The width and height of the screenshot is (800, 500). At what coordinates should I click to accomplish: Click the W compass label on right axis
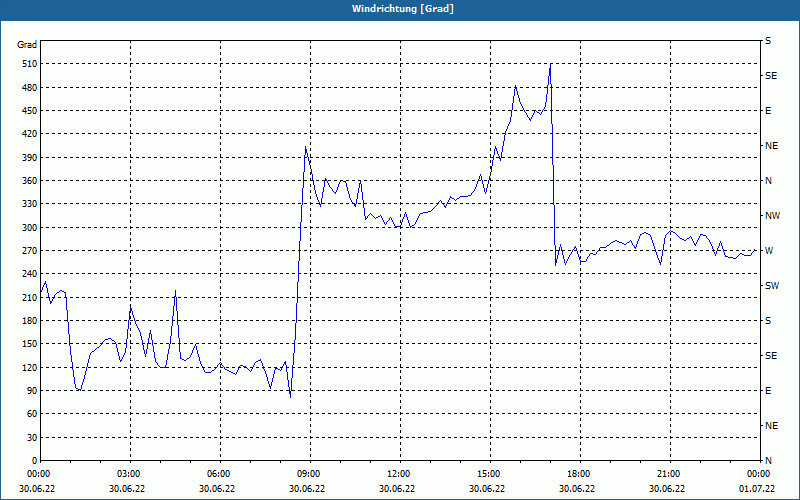click(x=769, y=251)
